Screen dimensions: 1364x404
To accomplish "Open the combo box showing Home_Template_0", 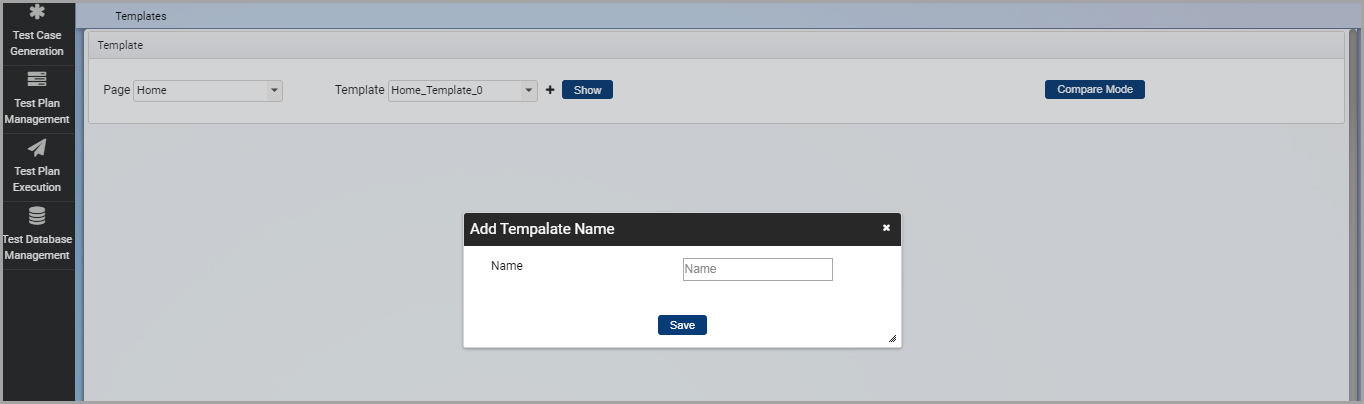I will (463, 90).
